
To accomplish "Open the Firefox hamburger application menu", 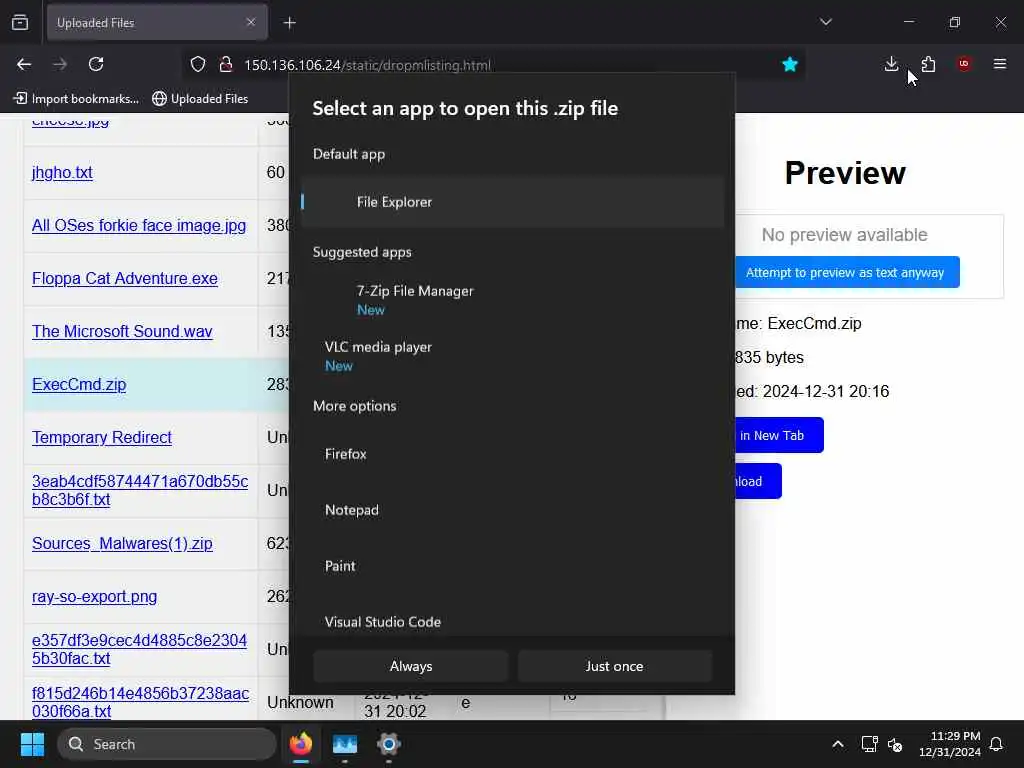I will pyautogui.click(x=1000, y=64).
